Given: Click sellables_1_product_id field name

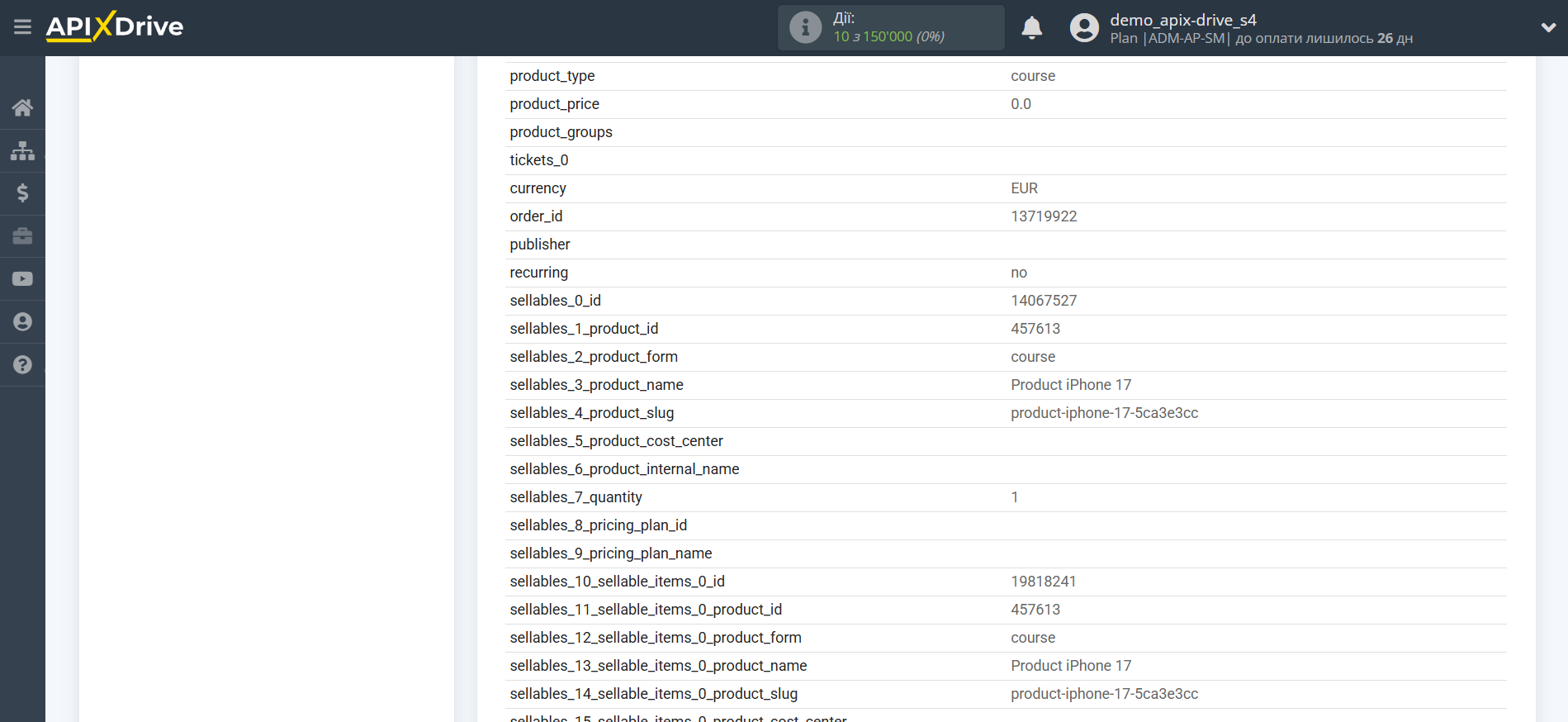Looking at the screenshot, I should click(584, 329).
